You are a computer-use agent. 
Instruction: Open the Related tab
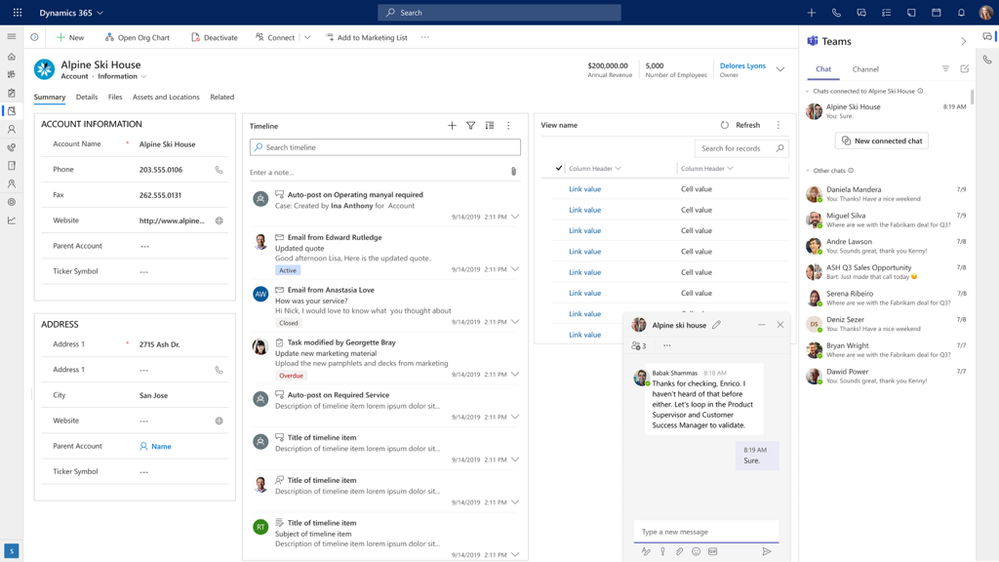[x=222, y=97]
